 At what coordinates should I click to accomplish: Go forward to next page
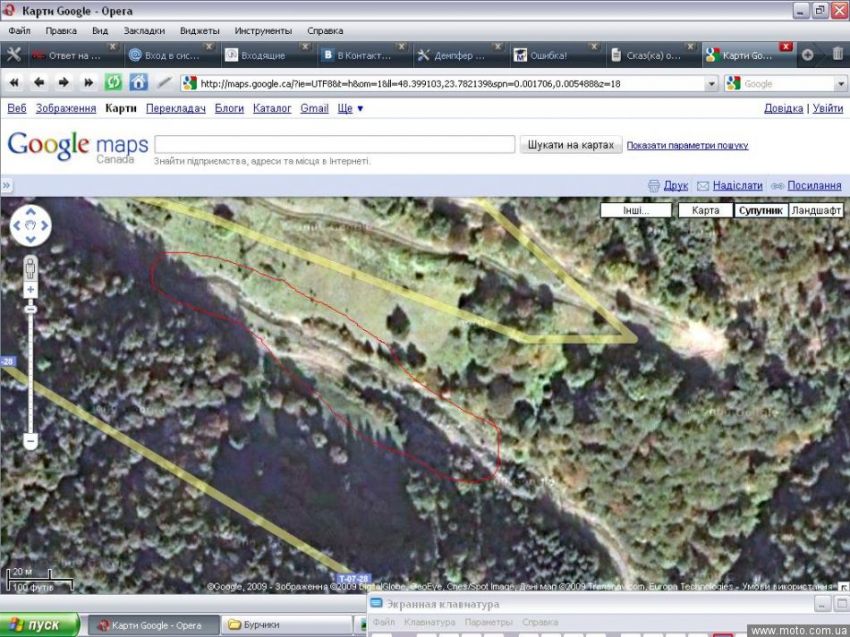tap(64, 83)
